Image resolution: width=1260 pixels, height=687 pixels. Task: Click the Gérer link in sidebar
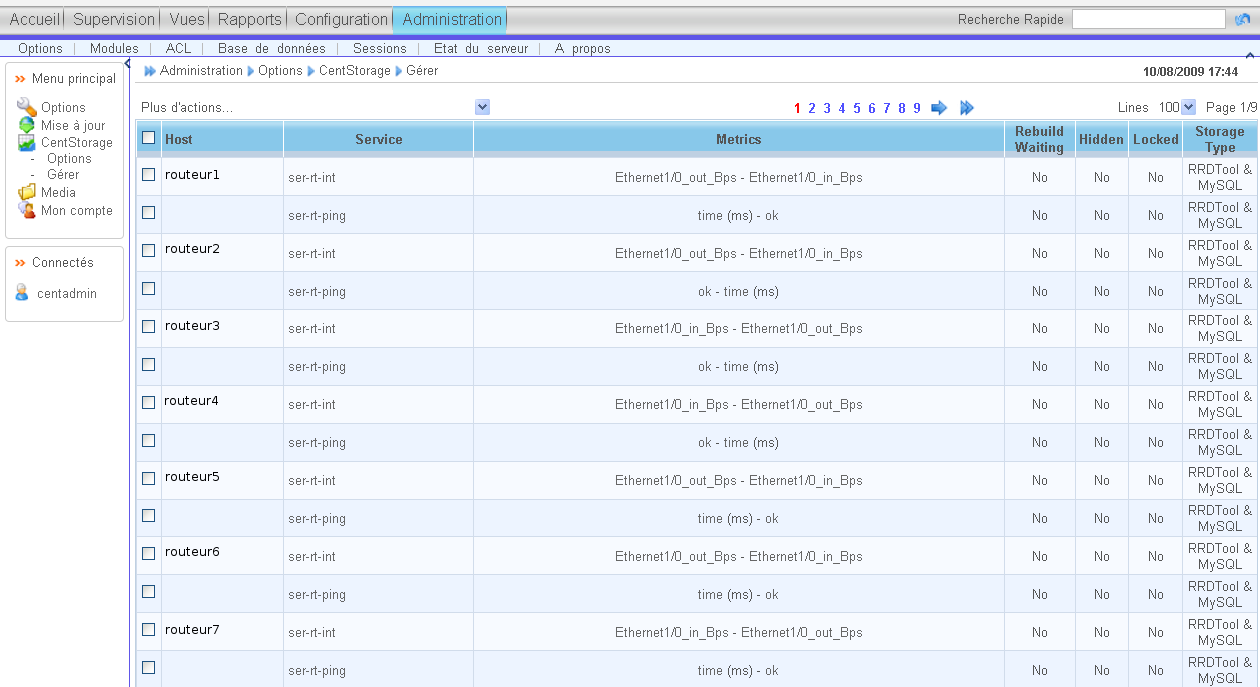tap(63, 175)
